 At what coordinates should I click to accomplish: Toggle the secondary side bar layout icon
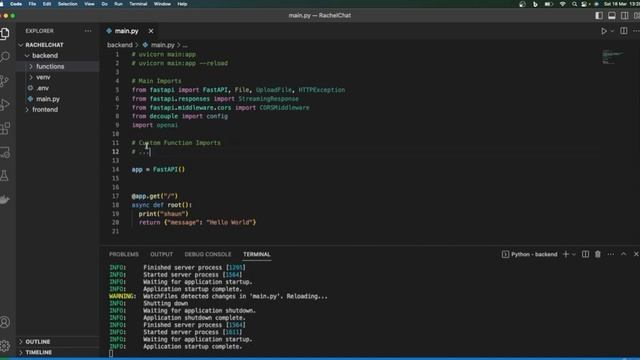(x=624, y=16)
